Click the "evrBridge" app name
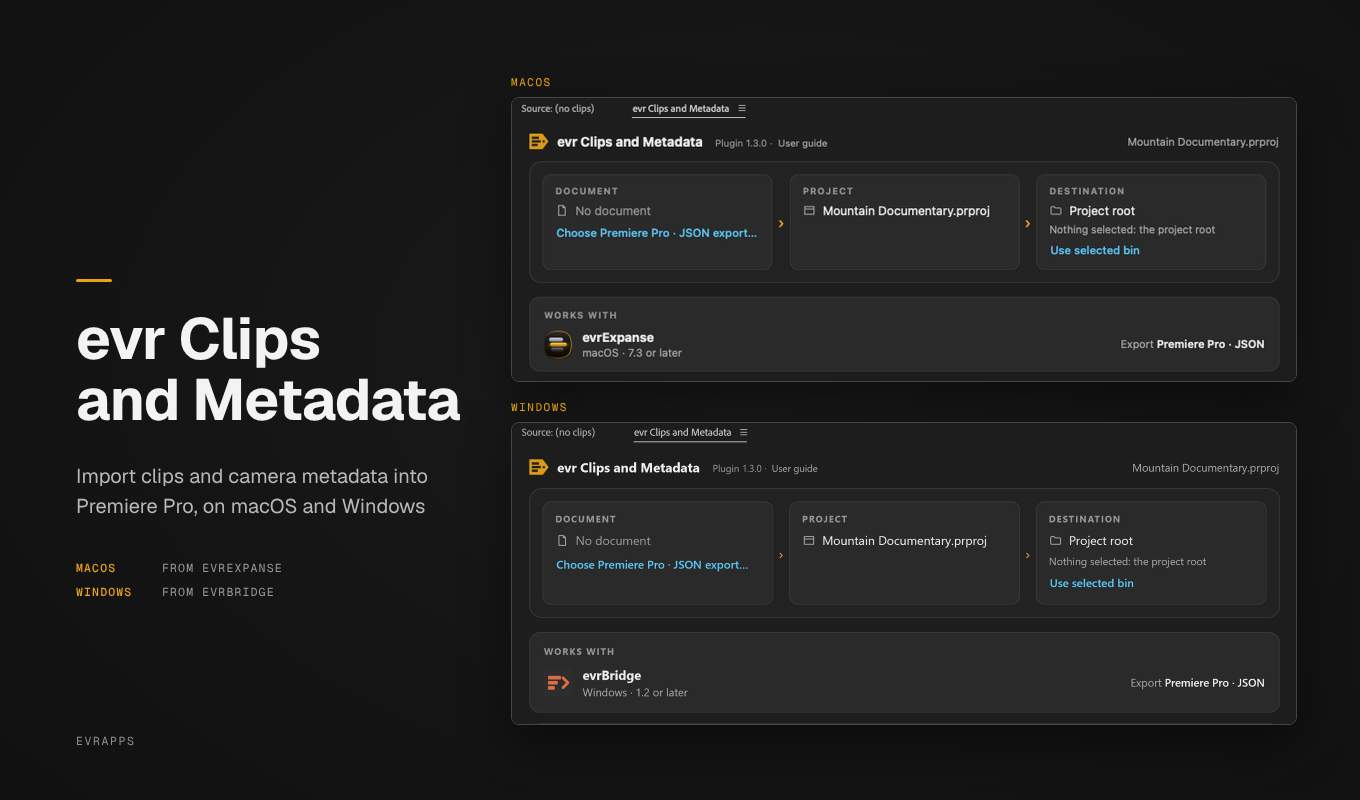This screenshot has width=1360, height=800. click(x=612, y=676)
